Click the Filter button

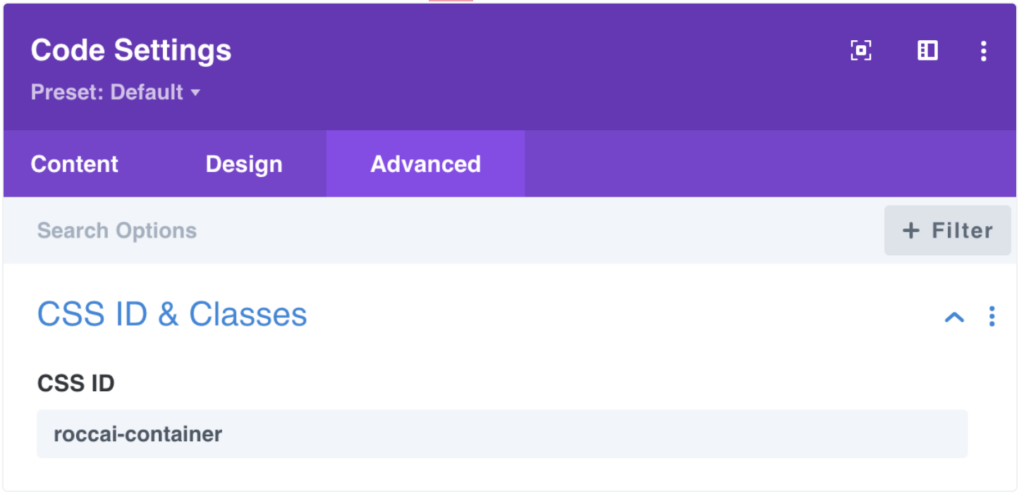click(x=948, y=231)
